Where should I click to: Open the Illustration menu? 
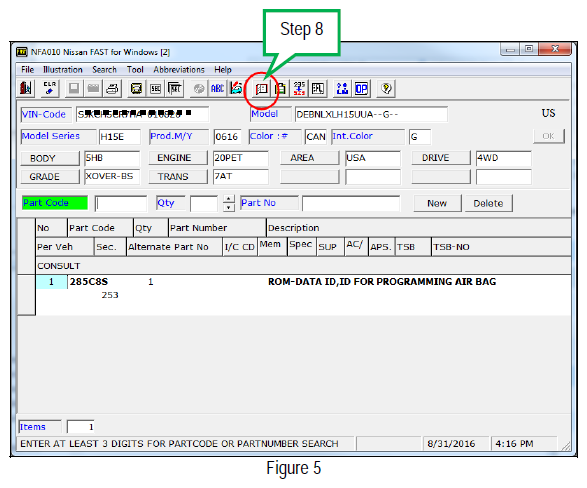[63, 70]
